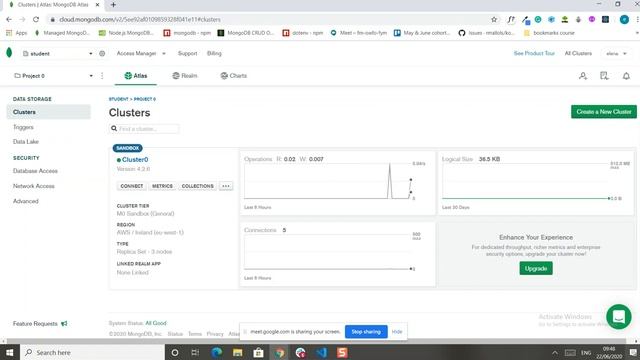The width and height of the screenshot is (640, 360).
Task: Open the Billing menu
Action: 214,53
